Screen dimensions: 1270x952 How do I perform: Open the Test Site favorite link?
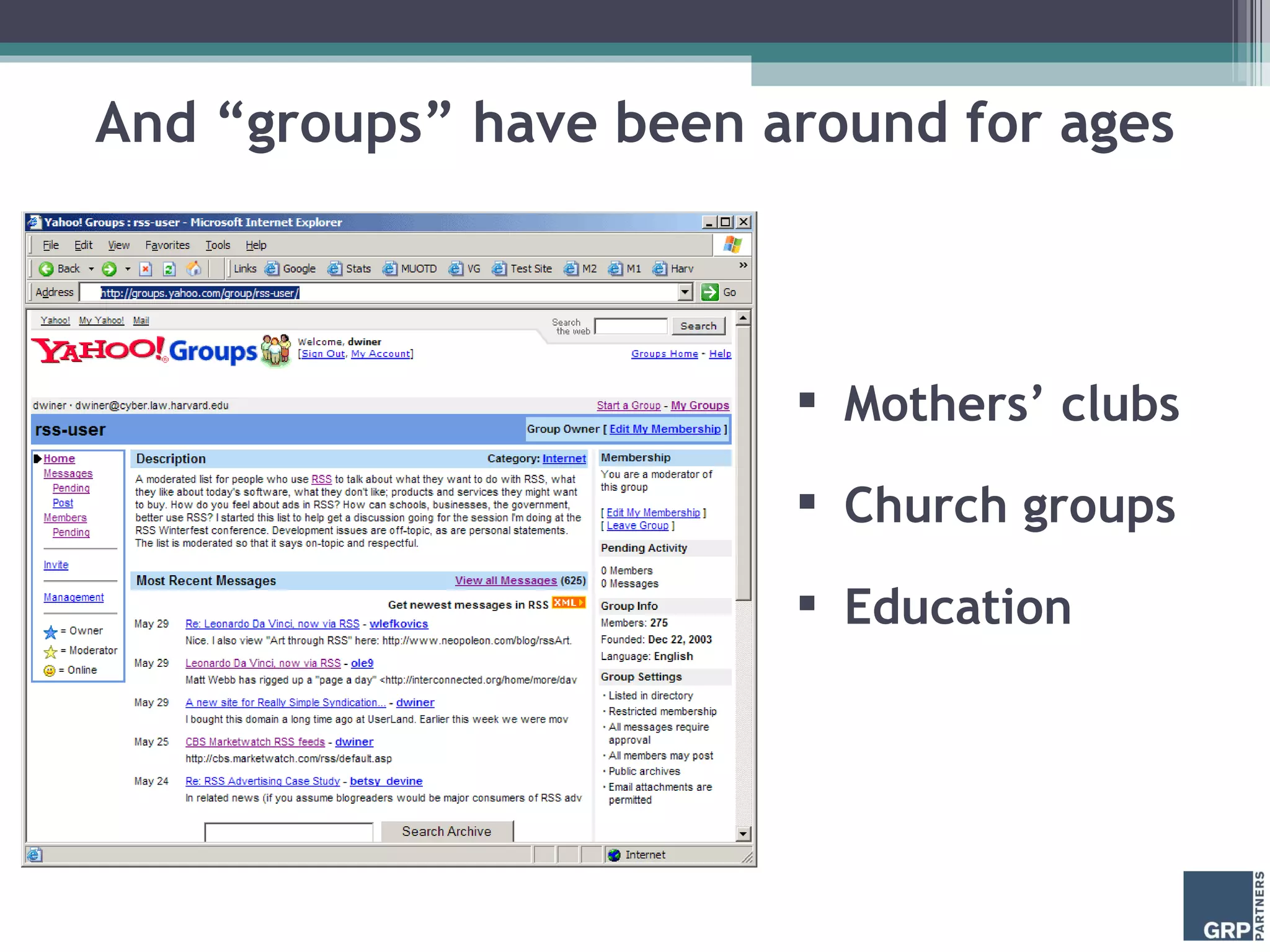click(x=522, y=268)
